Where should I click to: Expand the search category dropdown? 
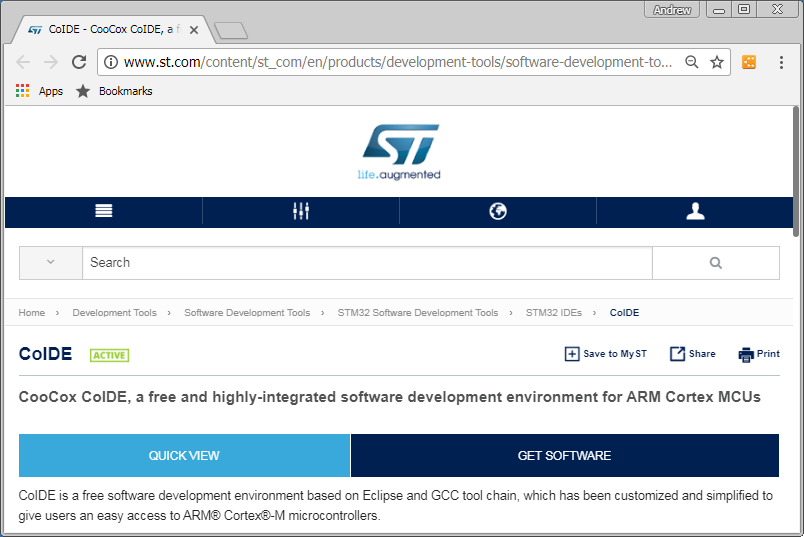[x=51, y=263]
